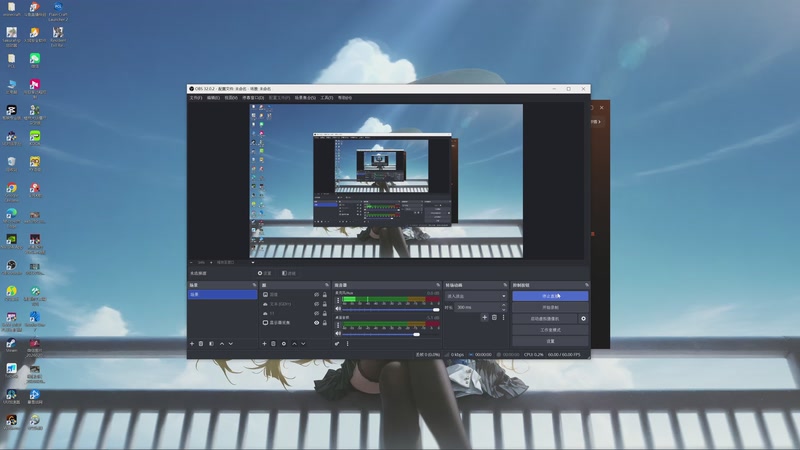Zoom in the preview with the plus icon
The width and height of the screenshot is (800, 450).
point(211,262)
